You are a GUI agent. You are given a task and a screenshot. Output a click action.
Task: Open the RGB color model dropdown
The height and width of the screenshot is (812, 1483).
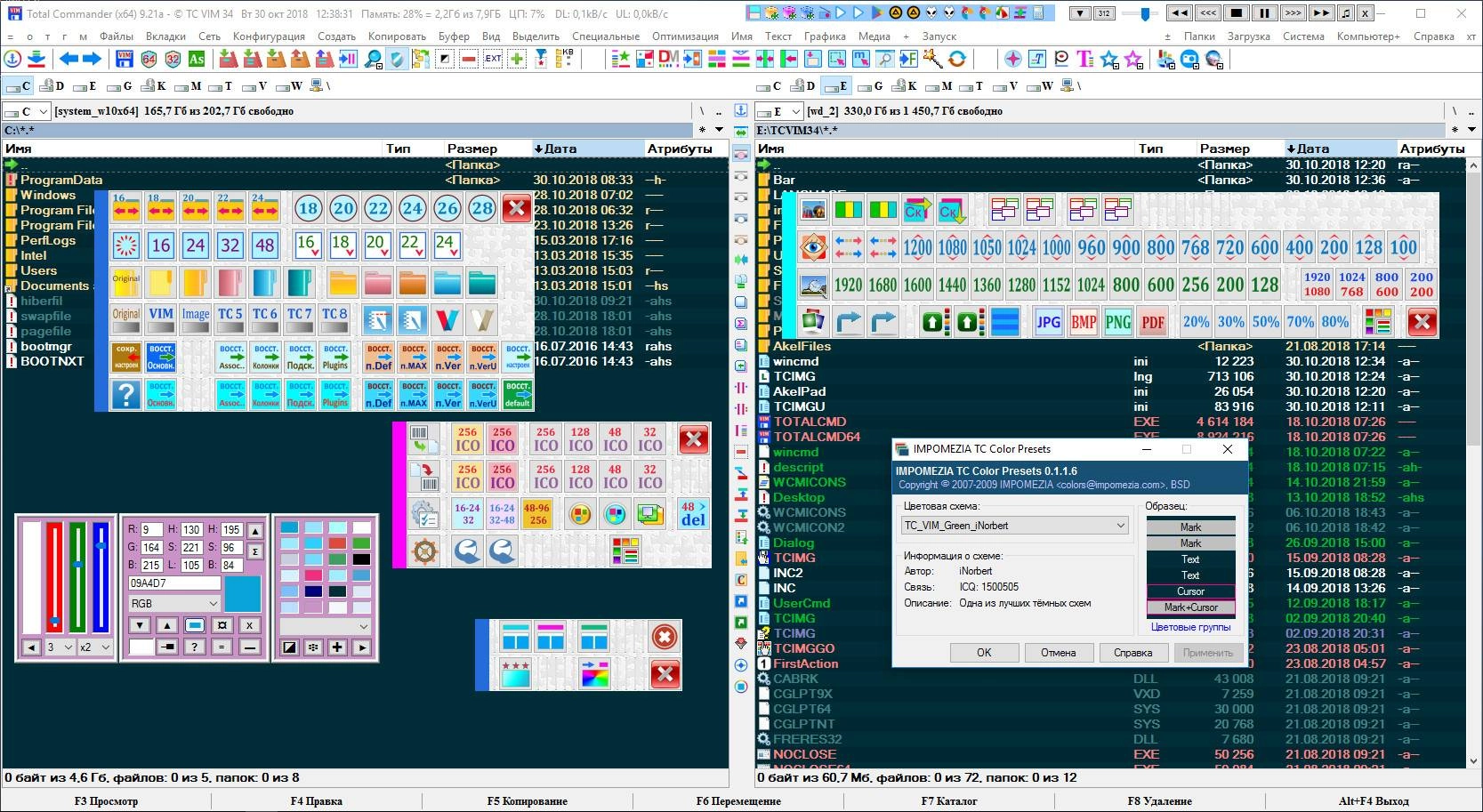(x=173, y=603)
